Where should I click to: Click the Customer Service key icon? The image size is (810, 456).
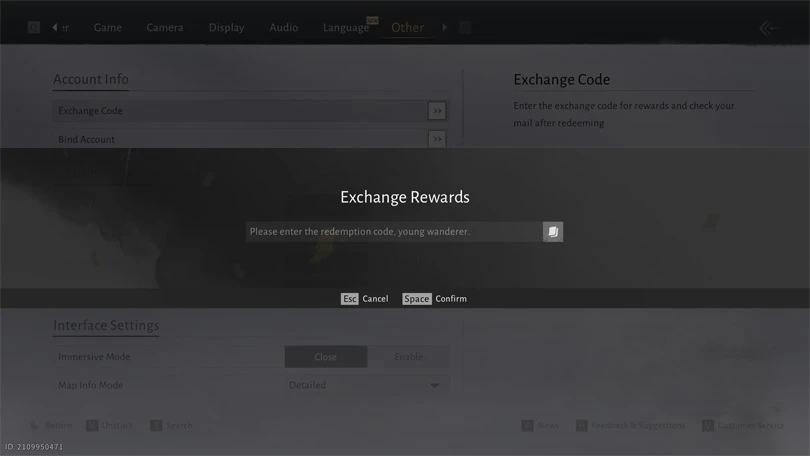708,426
